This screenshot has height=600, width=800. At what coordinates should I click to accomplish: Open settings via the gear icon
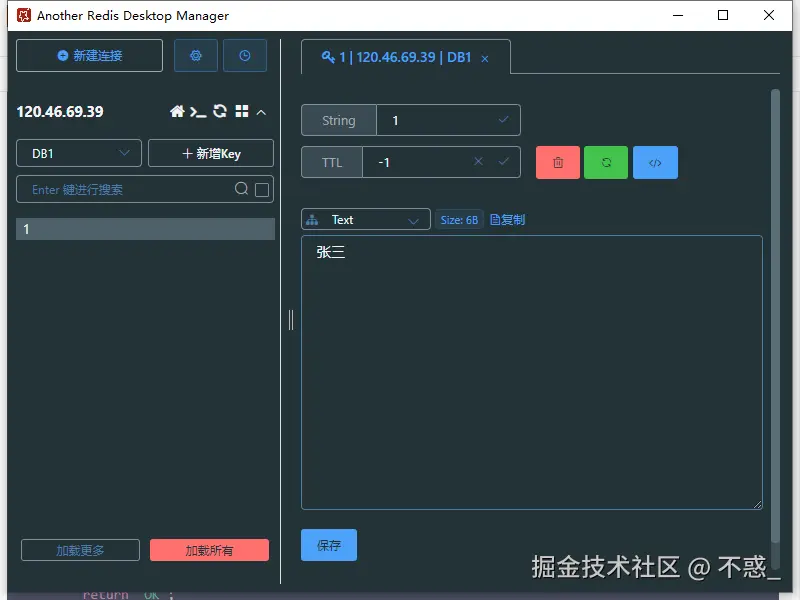click(x=195, y=55)
